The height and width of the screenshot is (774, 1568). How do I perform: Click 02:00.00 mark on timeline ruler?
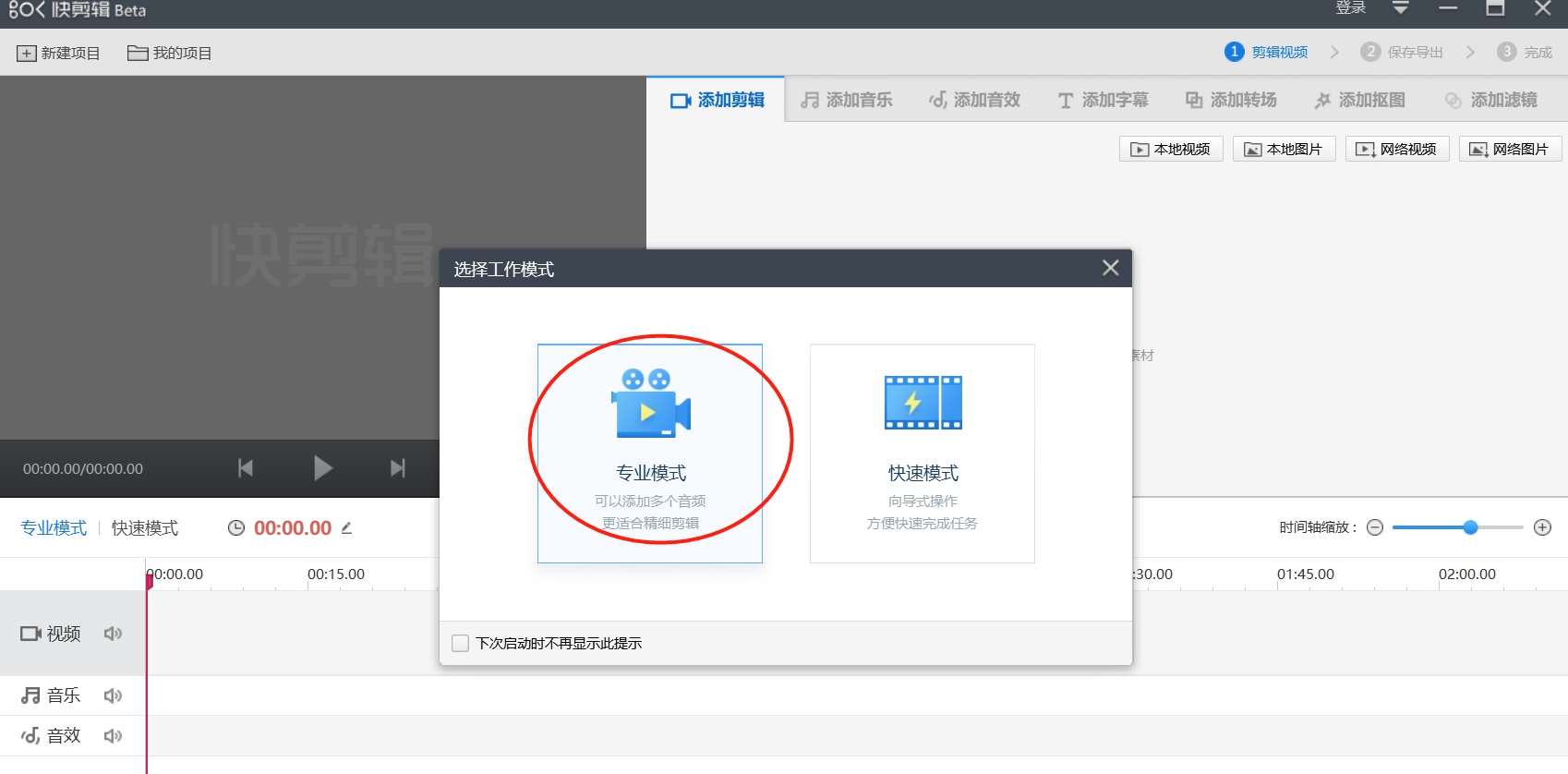1467,574
